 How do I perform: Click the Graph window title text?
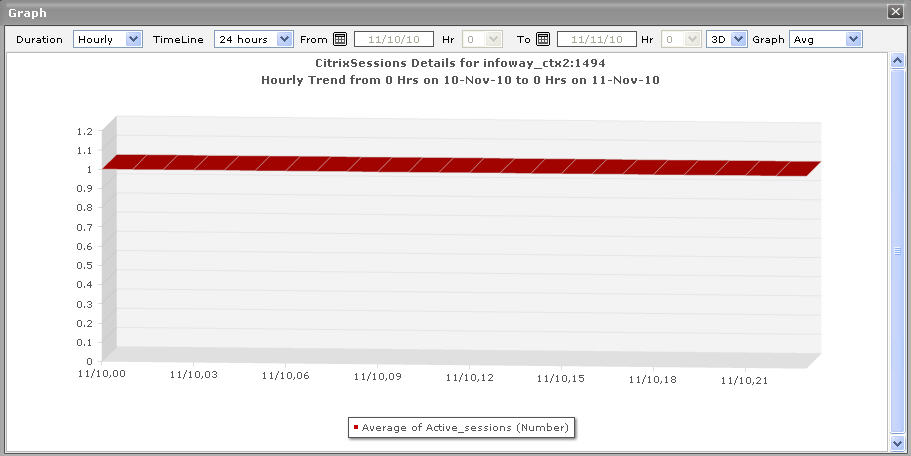click(27, 12)
